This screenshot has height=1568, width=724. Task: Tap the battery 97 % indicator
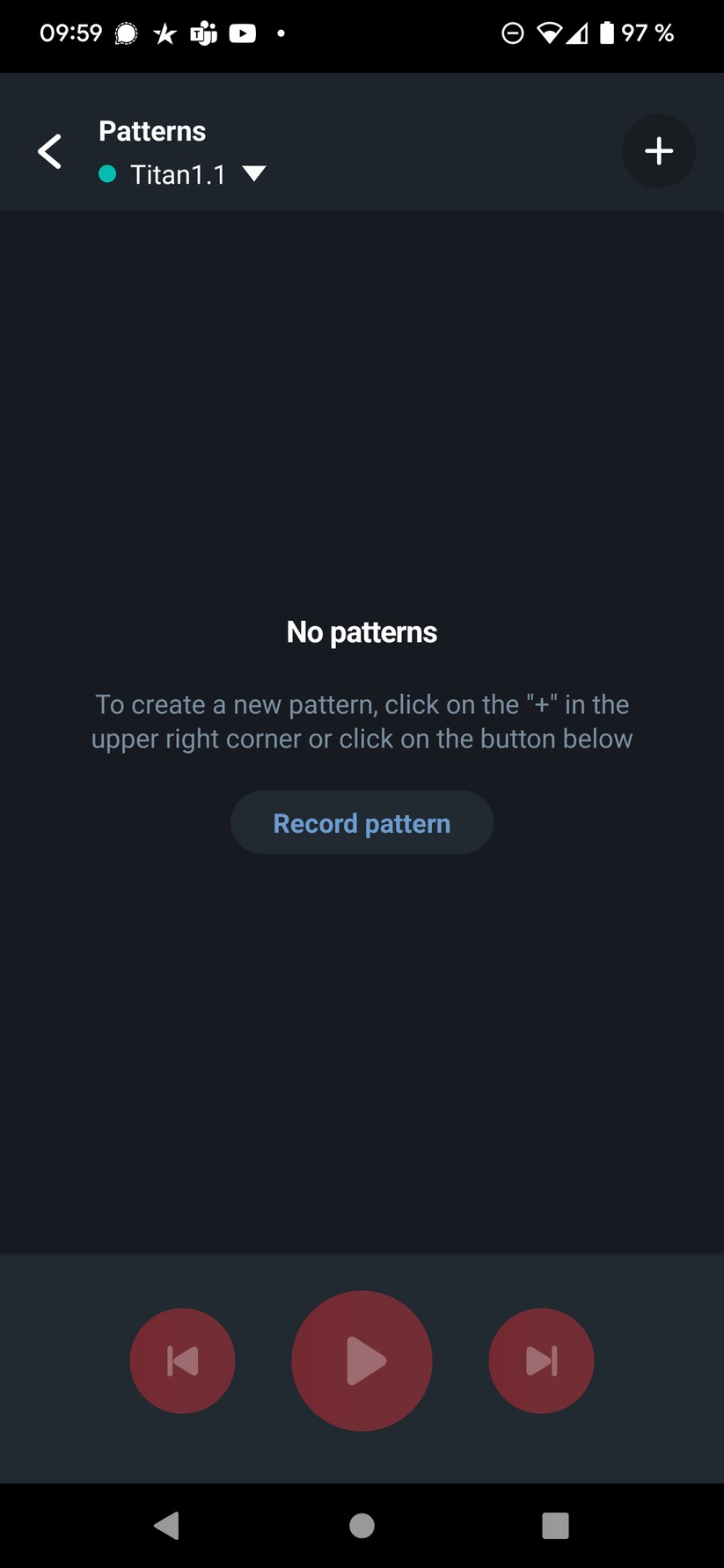pyautogui.click(x=637, y=33)
